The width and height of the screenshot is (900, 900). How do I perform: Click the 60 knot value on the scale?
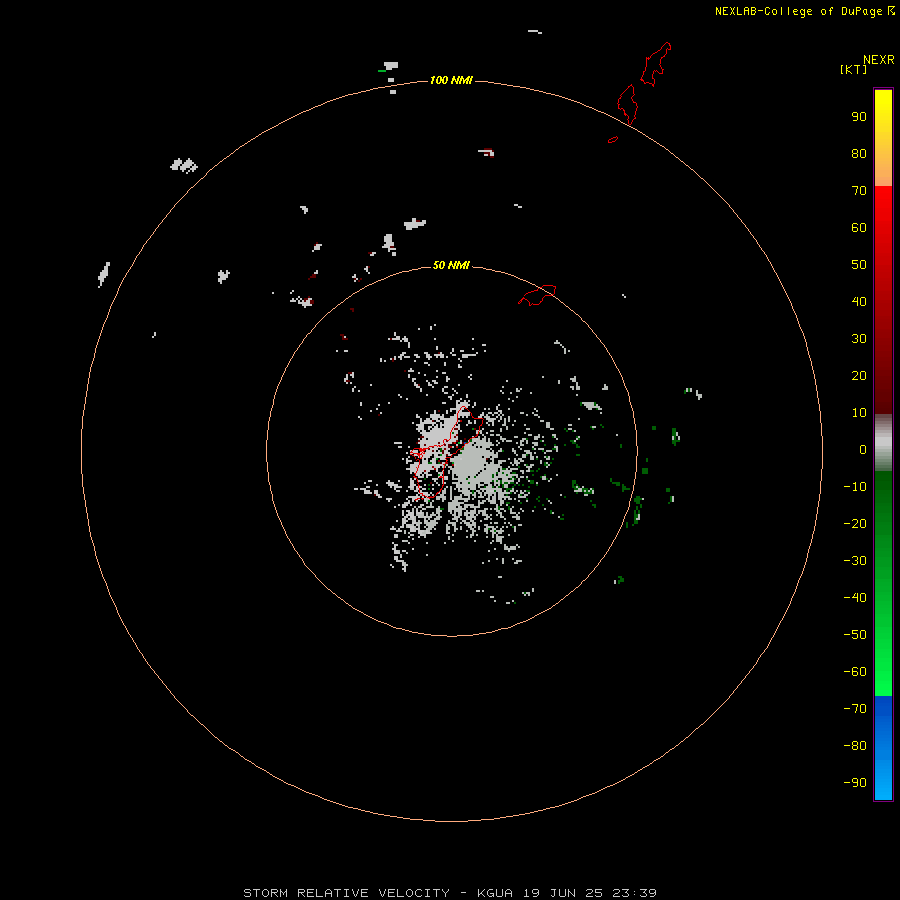click(859, 228)
